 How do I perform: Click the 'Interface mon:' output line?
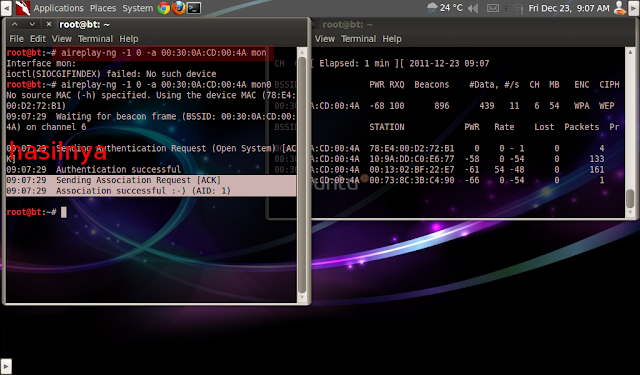pos(41,63)
